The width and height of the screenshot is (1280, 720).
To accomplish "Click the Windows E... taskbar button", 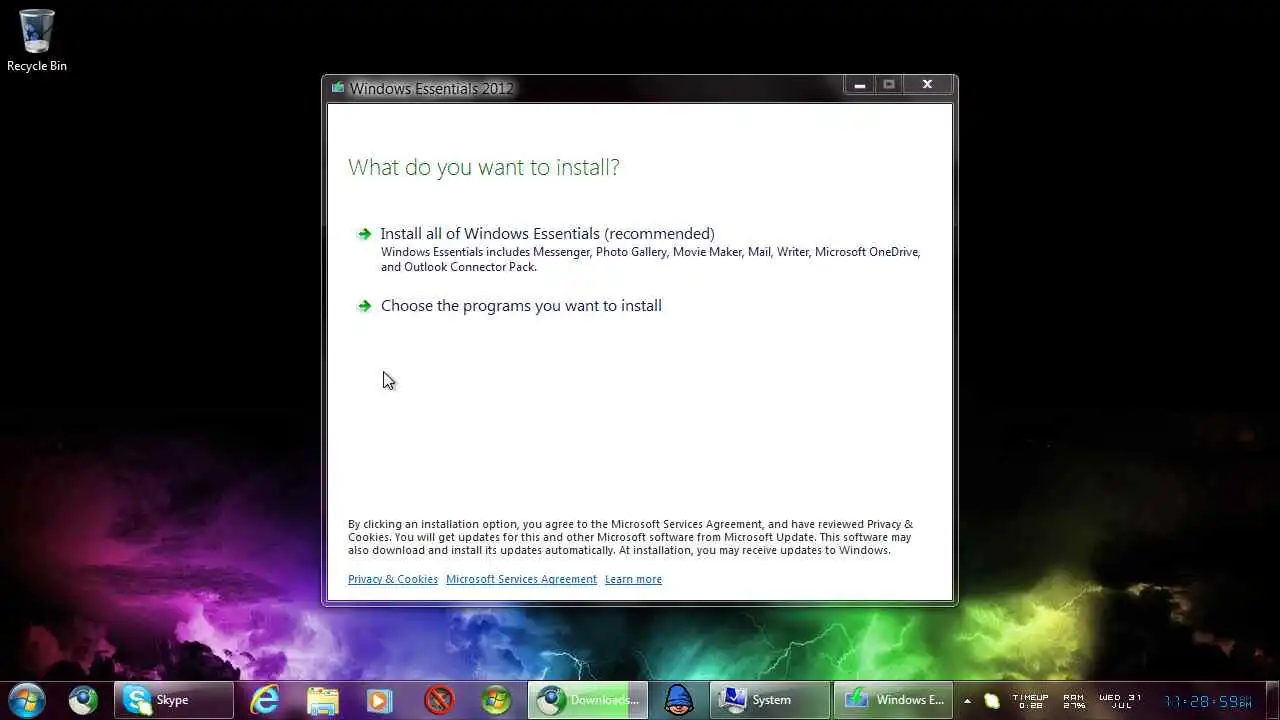I will [893, 700].
